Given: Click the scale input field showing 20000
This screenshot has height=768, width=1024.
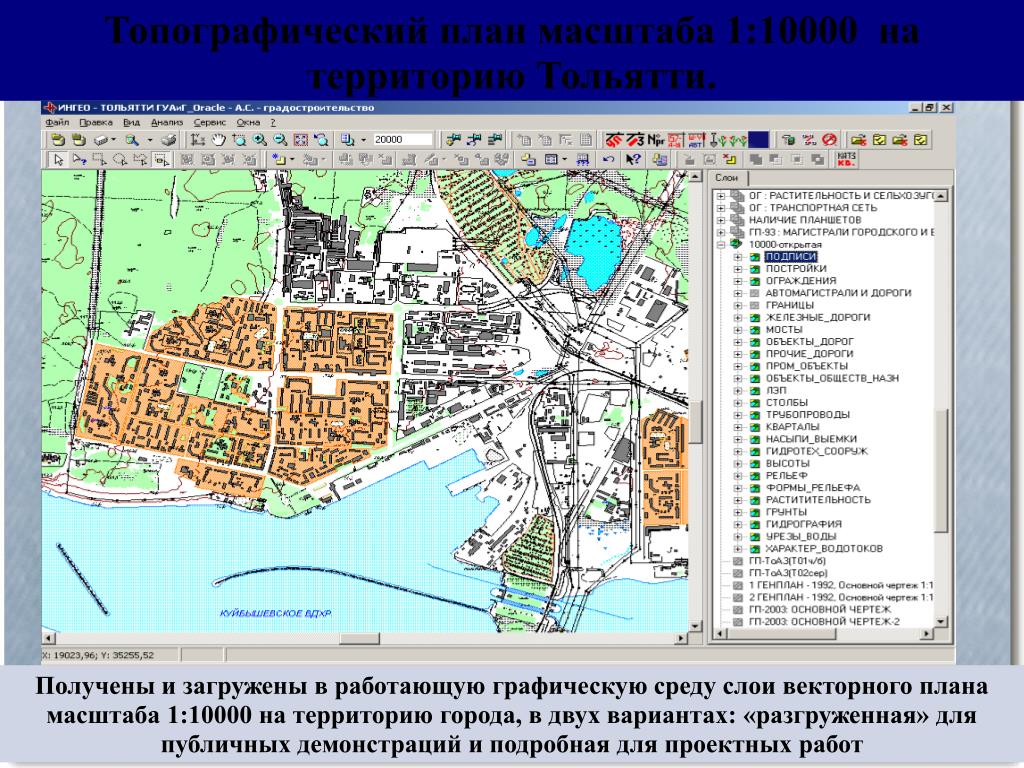Looking at the screenshot, I should click(x=402, y=140).
